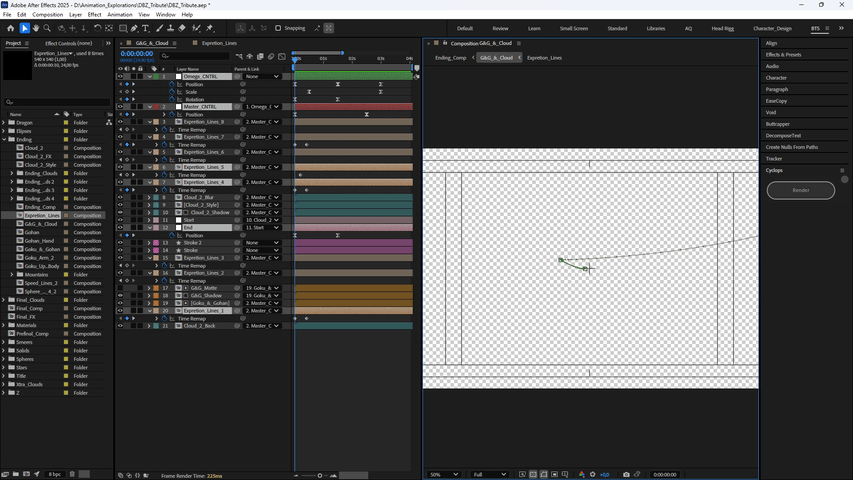The width and height of the screenshot is (853, 480).
Task: Toggle the viewer Region of Interest button
Action: 554,475
